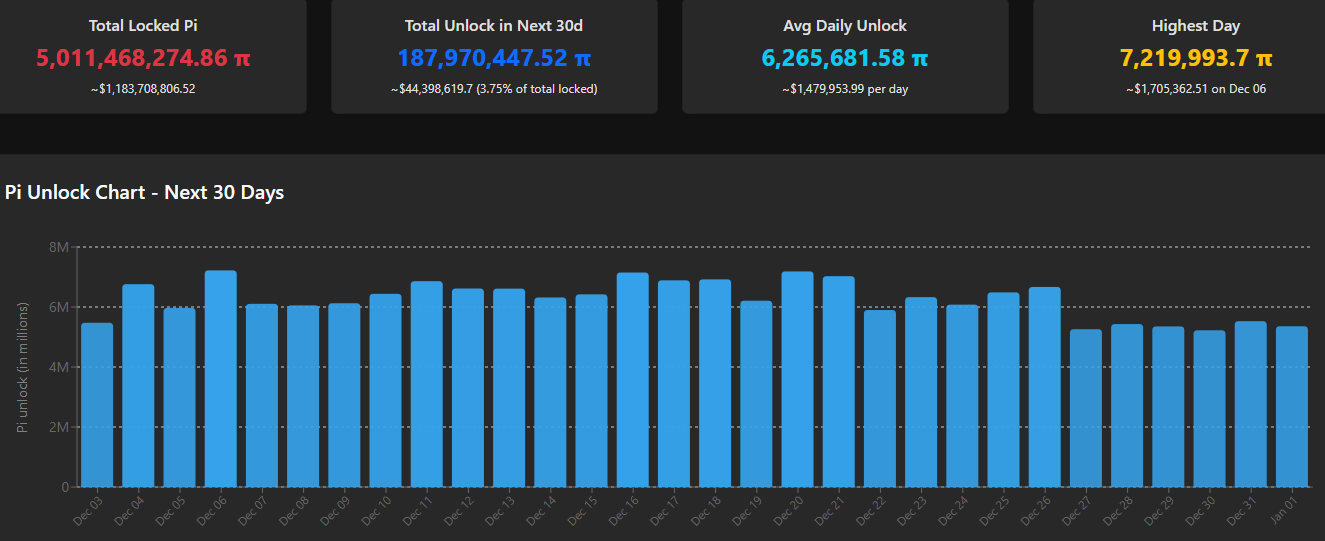Select the Dec 03 unlock bar

97,405
